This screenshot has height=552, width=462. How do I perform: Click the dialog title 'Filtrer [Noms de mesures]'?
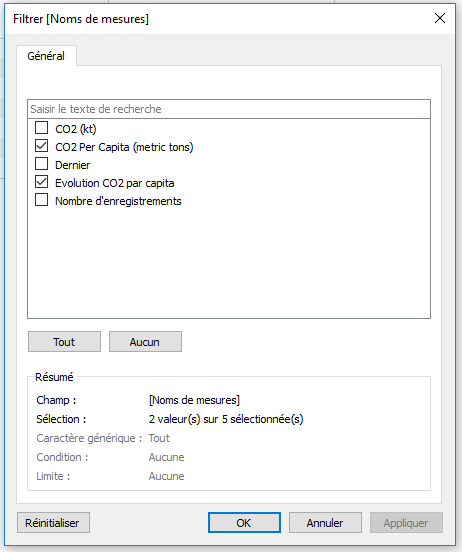(x=81, y=19)
